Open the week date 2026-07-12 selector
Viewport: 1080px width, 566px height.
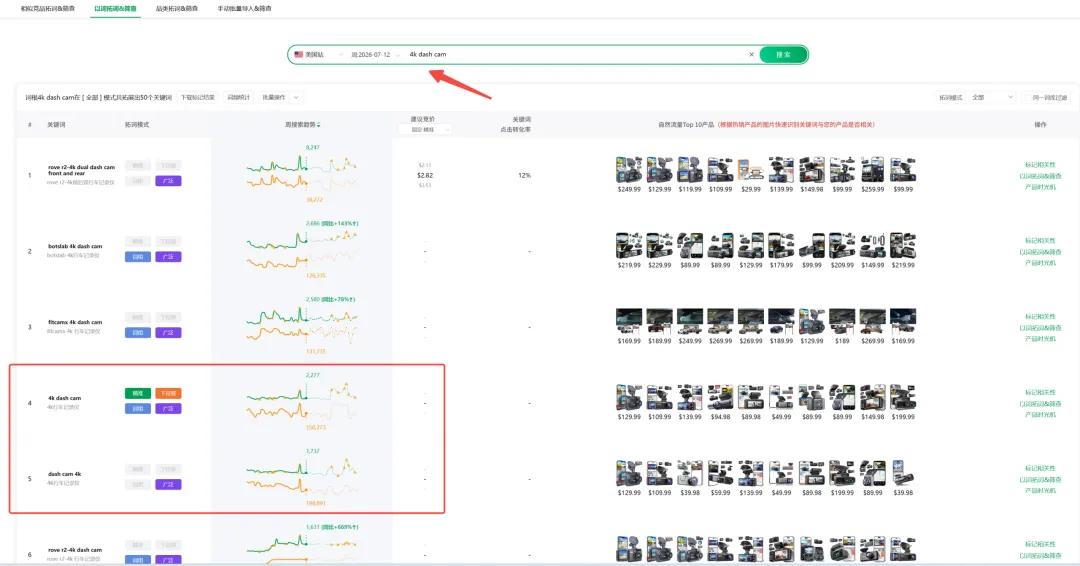point(375,54)
